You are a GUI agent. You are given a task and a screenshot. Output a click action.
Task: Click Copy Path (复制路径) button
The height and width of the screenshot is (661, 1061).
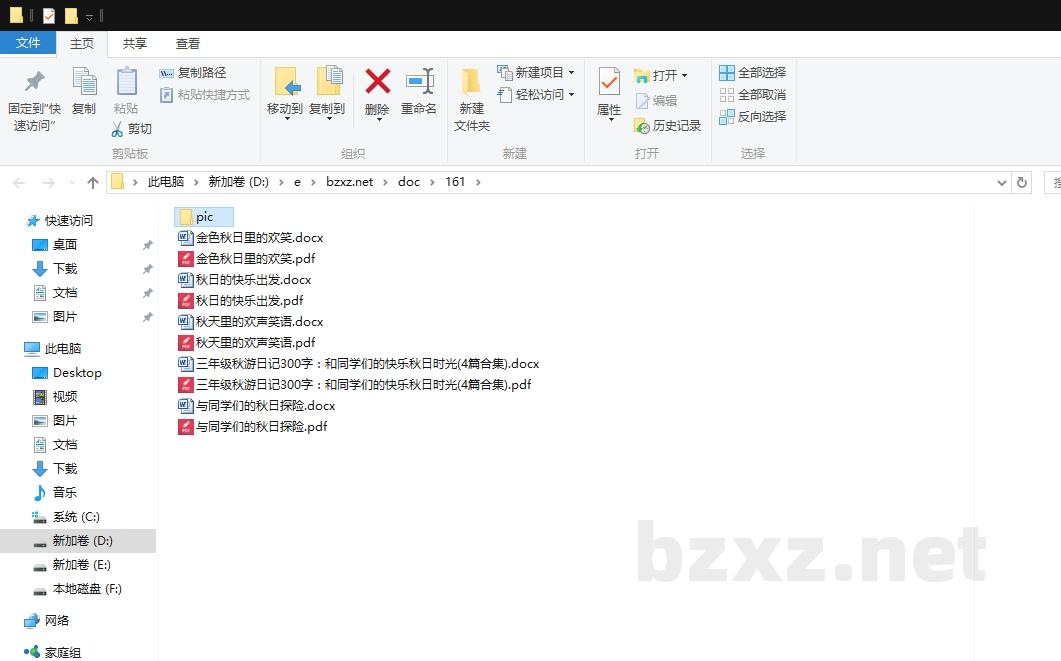tap(193, 73)
